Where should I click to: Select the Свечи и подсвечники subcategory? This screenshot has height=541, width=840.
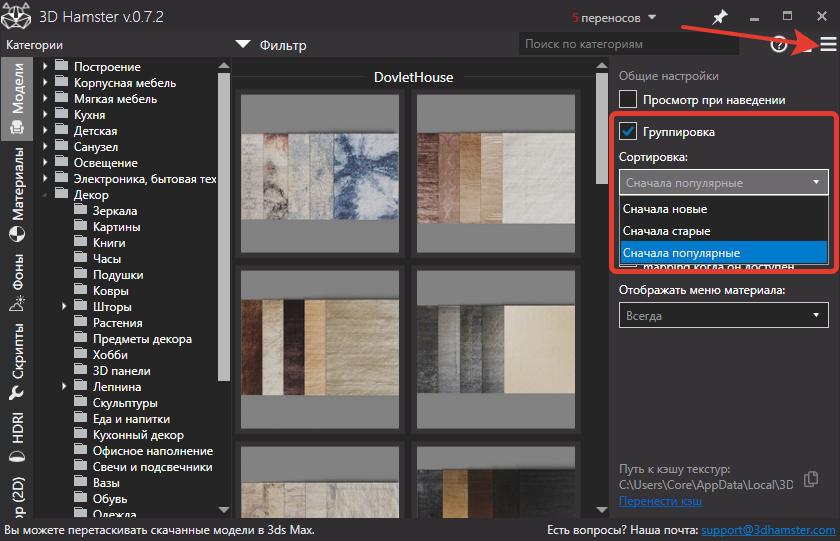[152, 467]
